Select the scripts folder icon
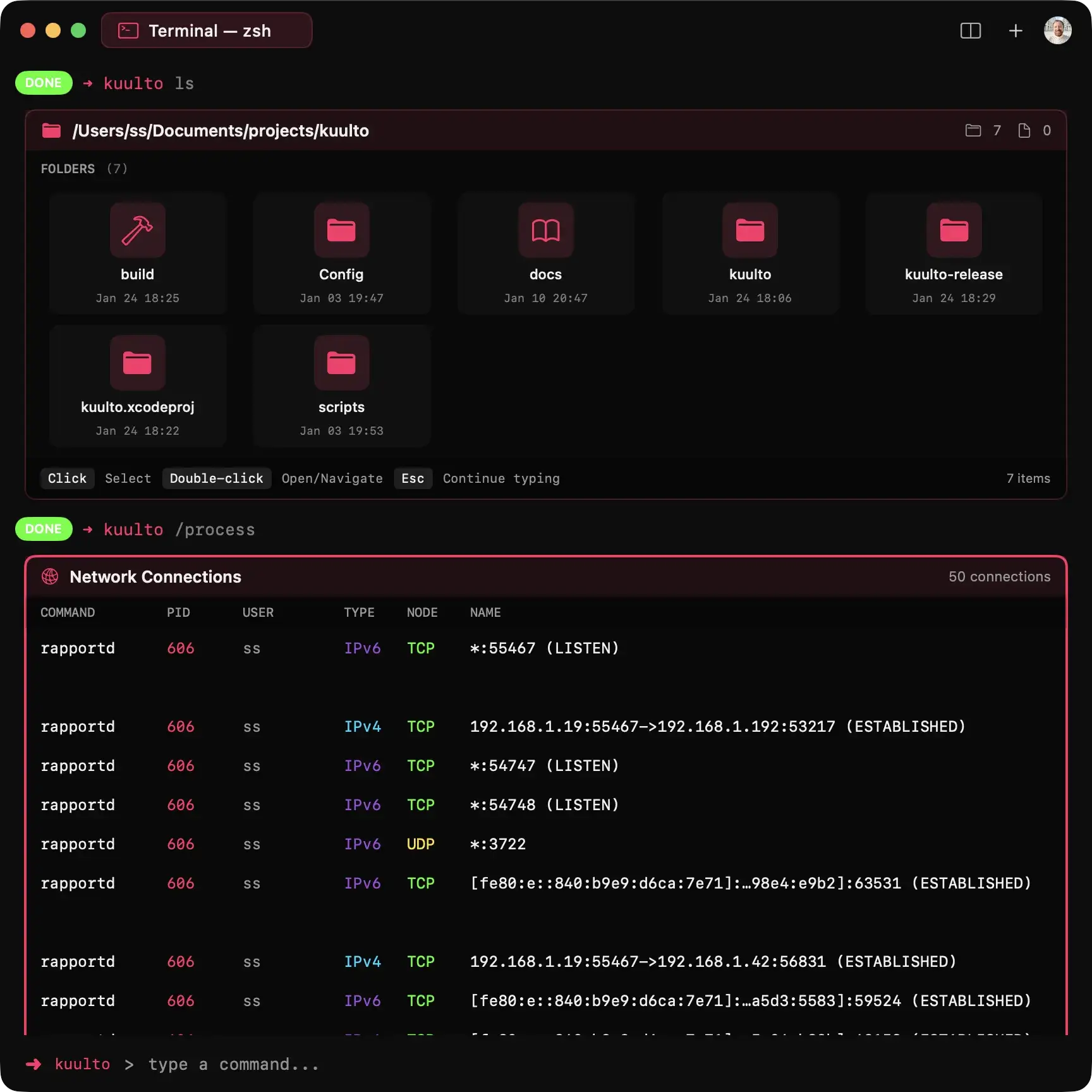 click(x=341, y=363)
